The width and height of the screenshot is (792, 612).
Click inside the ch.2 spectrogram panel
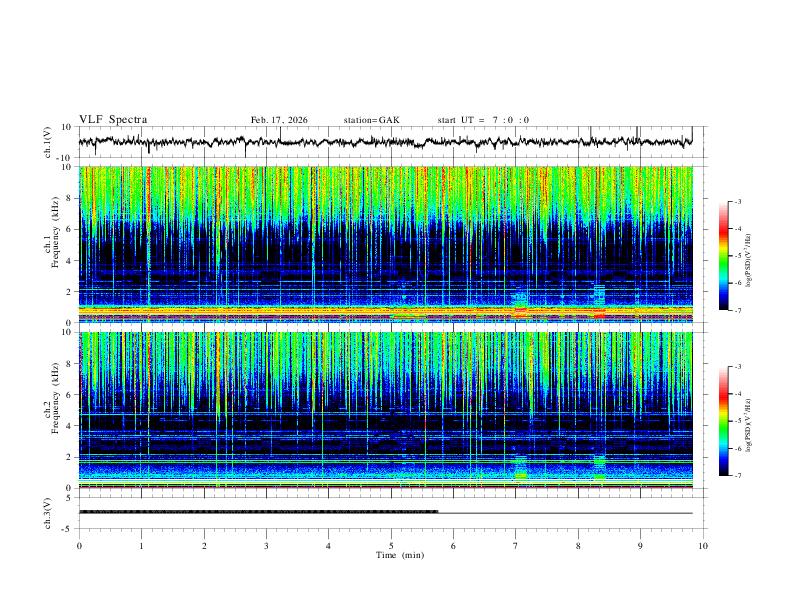[x=385, y=410]
